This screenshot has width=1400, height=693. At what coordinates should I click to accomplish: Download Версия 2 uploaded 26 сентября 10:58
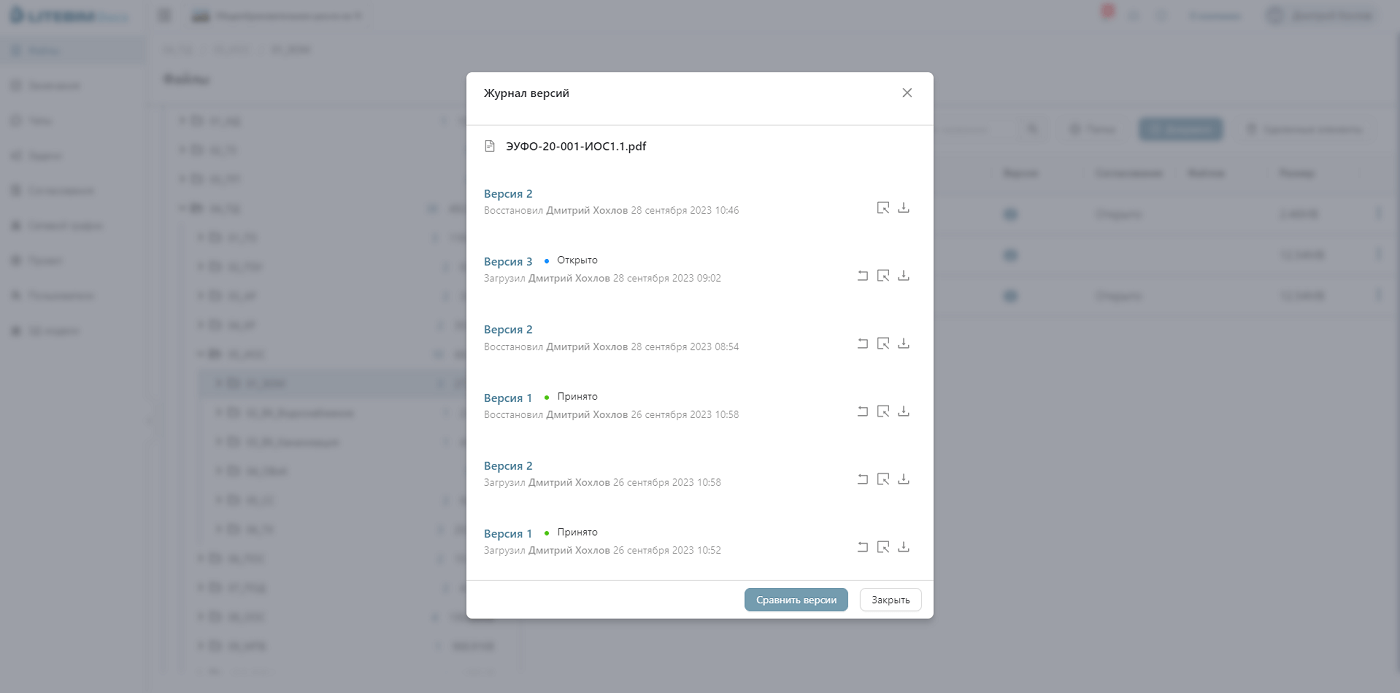904,480
